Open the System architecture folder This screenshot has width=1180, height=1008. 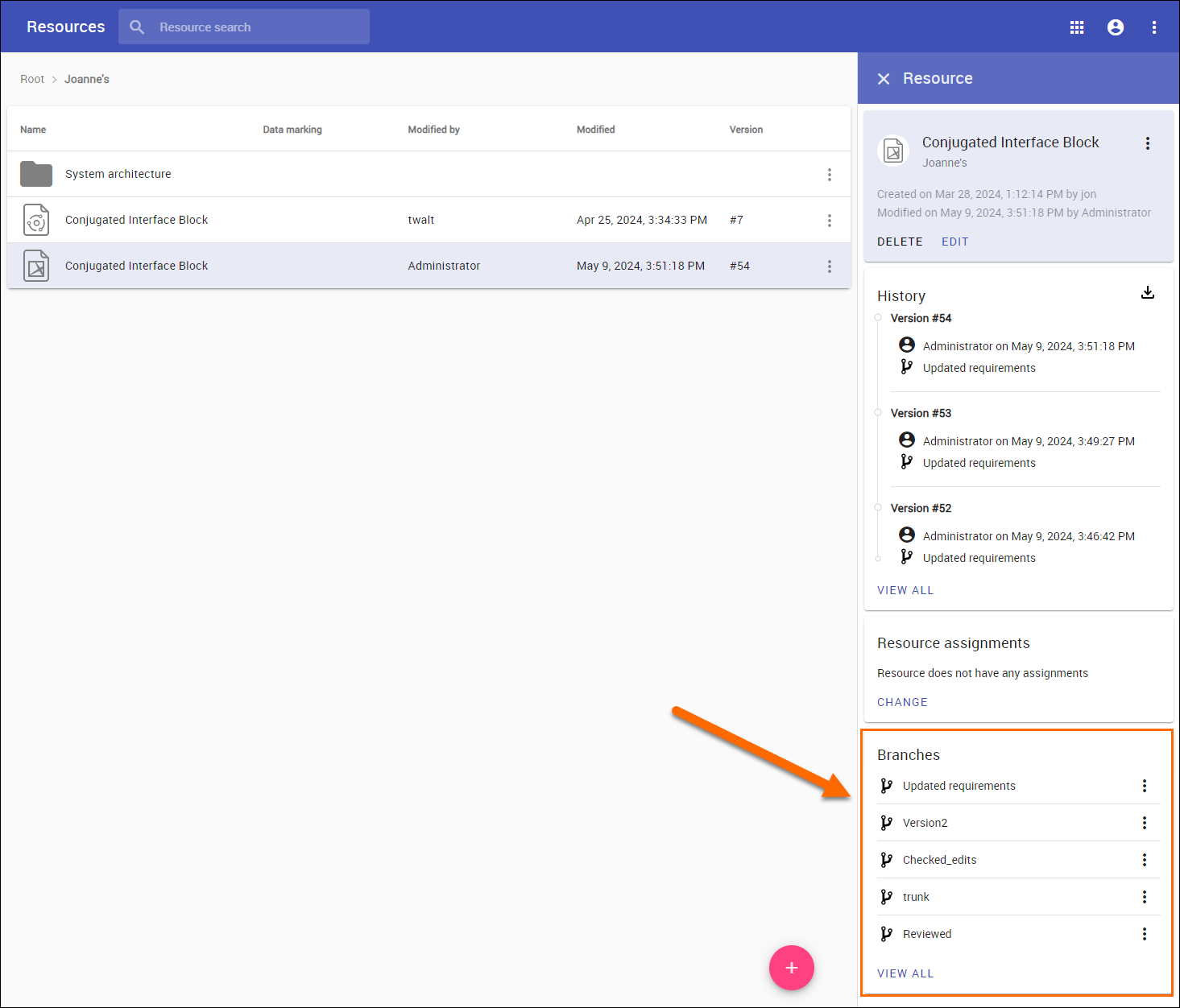tap(118, 174)
